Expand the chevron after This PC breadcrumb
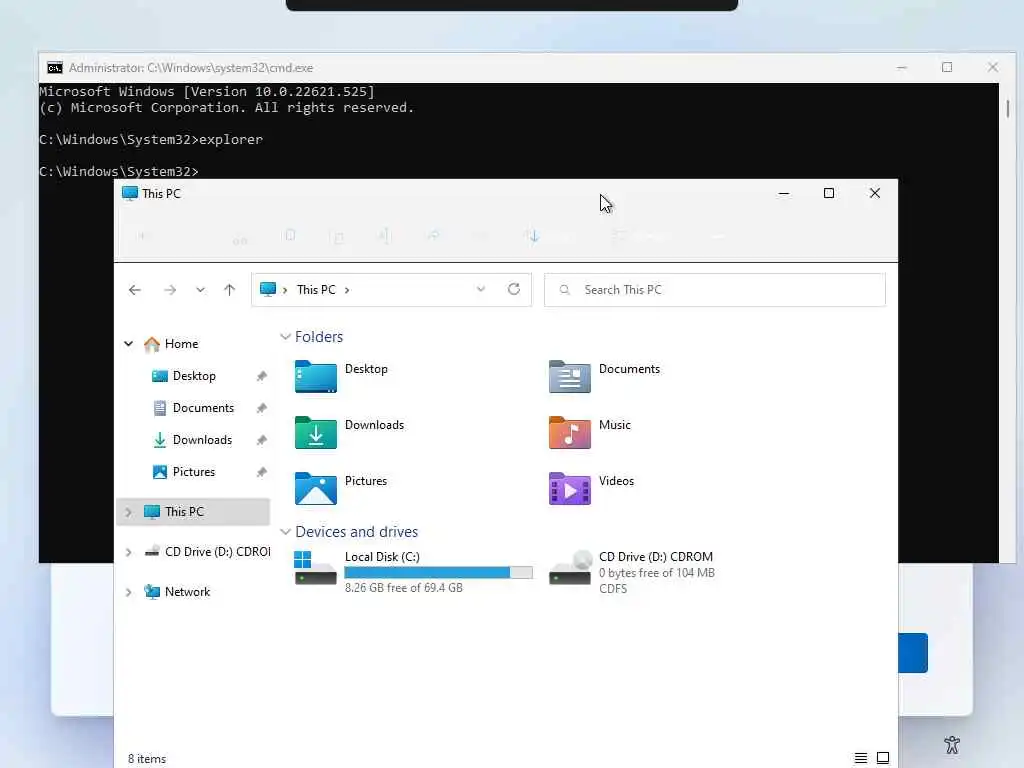 (x=347, y=290)
